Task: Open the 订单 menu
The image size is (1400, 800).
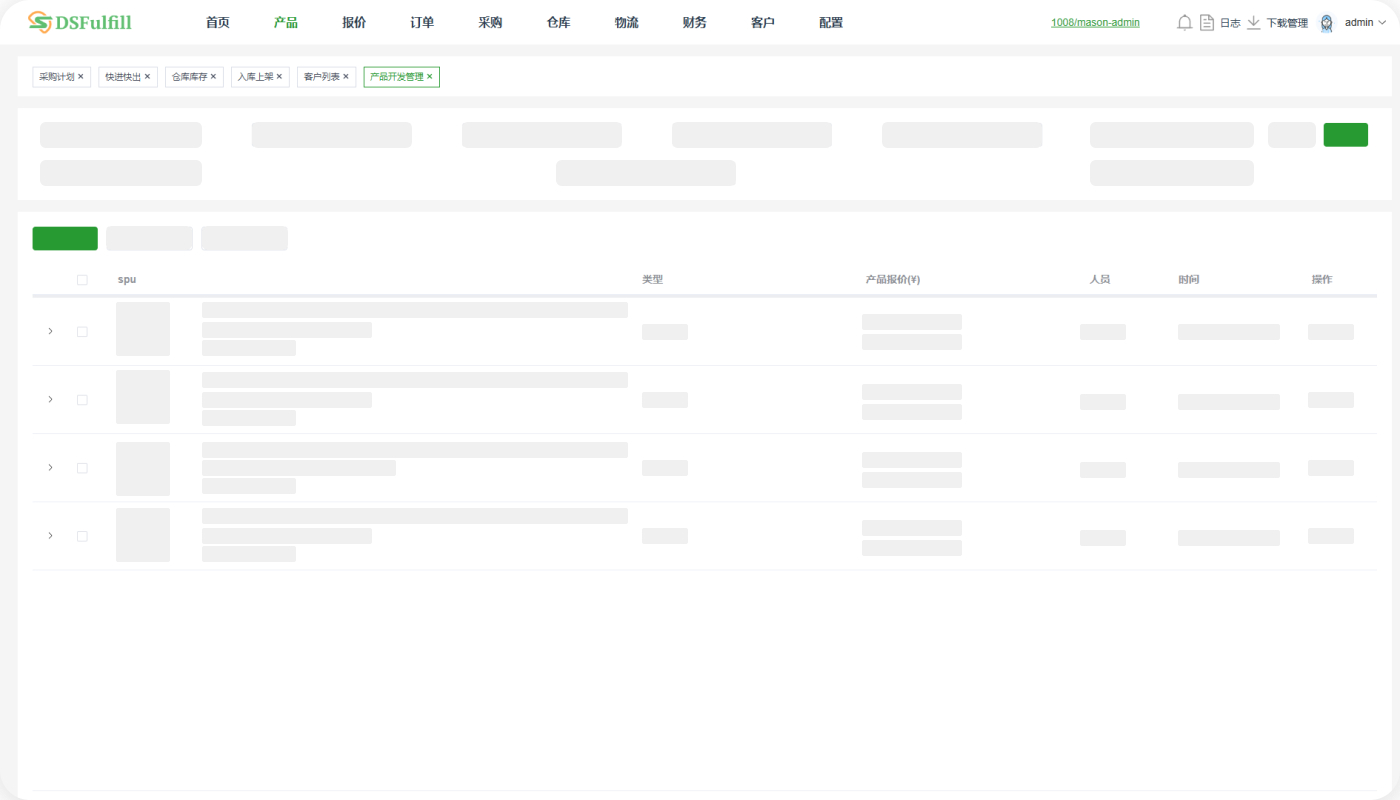Action: pos(422,22)
